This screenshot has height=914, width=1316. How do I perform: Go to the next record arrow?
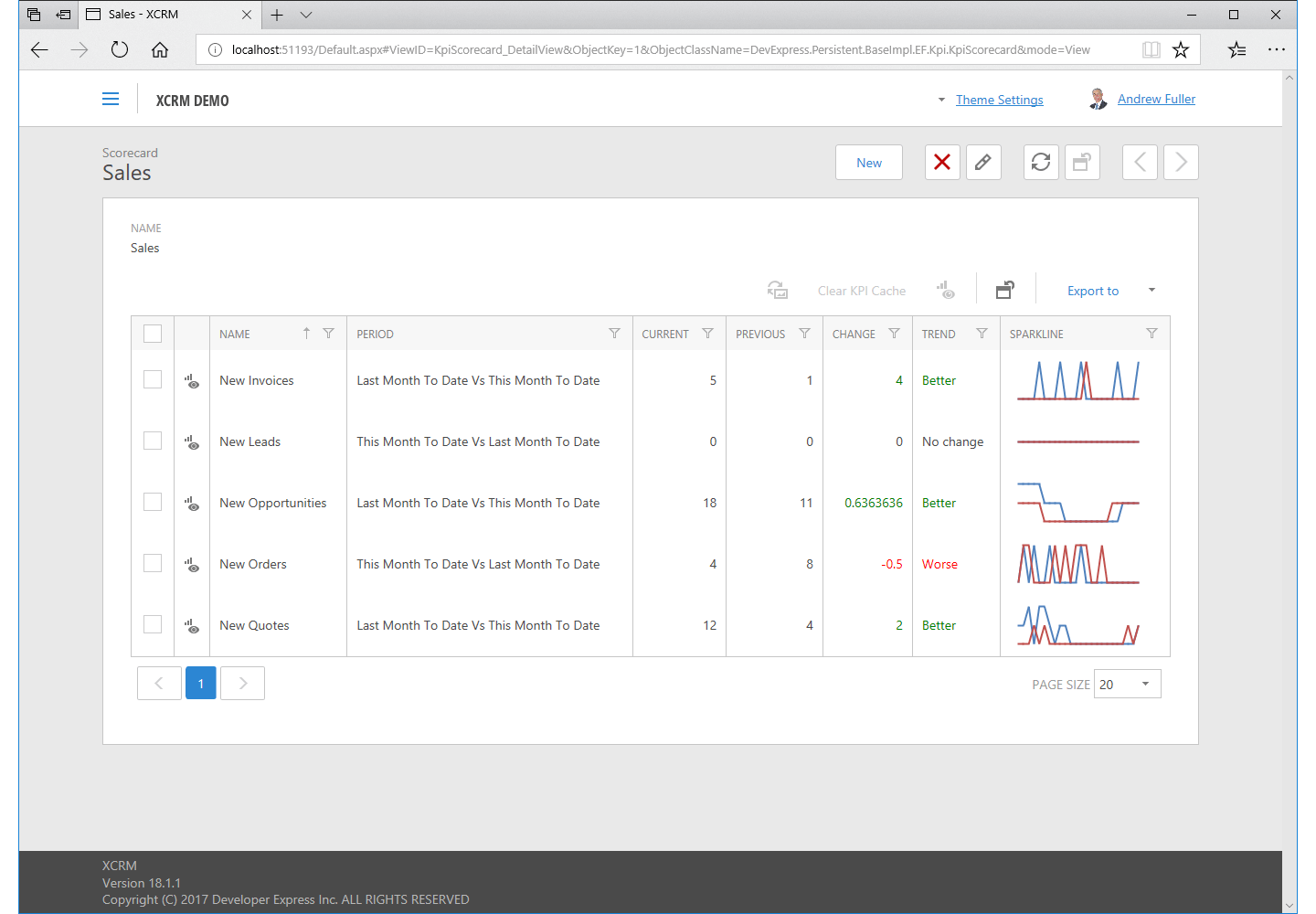coord(1181,163)
